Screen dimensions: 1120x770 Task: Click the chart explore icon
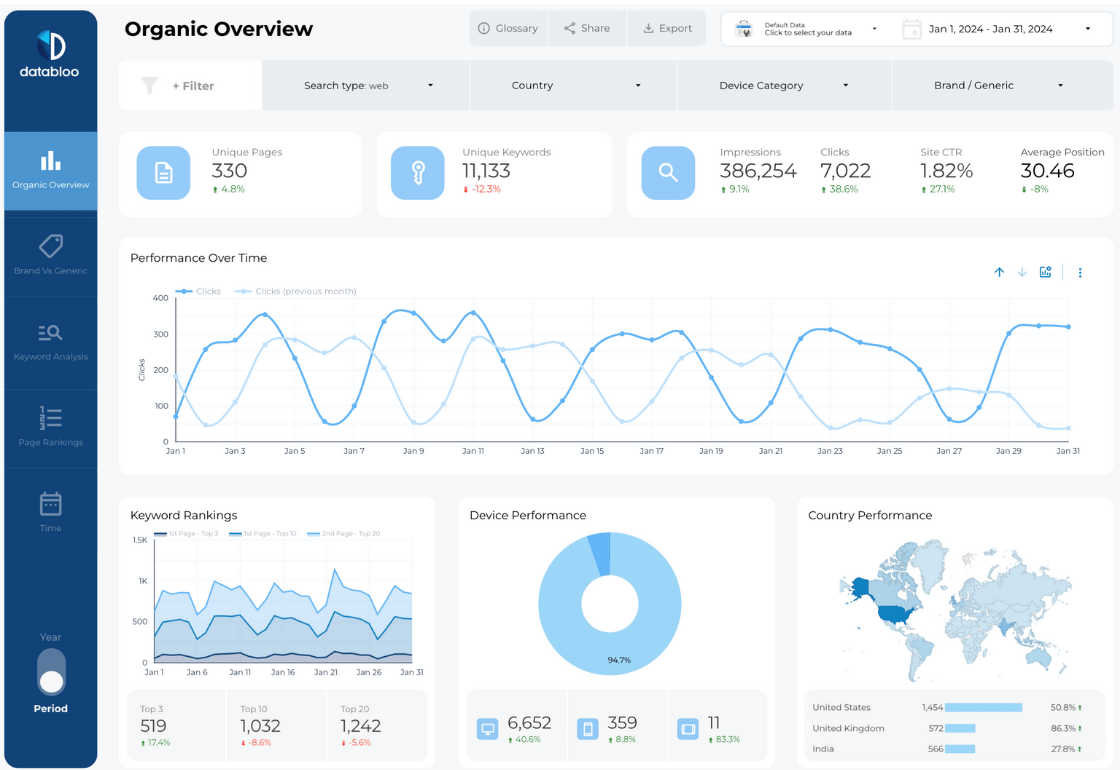tap(1045, 272)
